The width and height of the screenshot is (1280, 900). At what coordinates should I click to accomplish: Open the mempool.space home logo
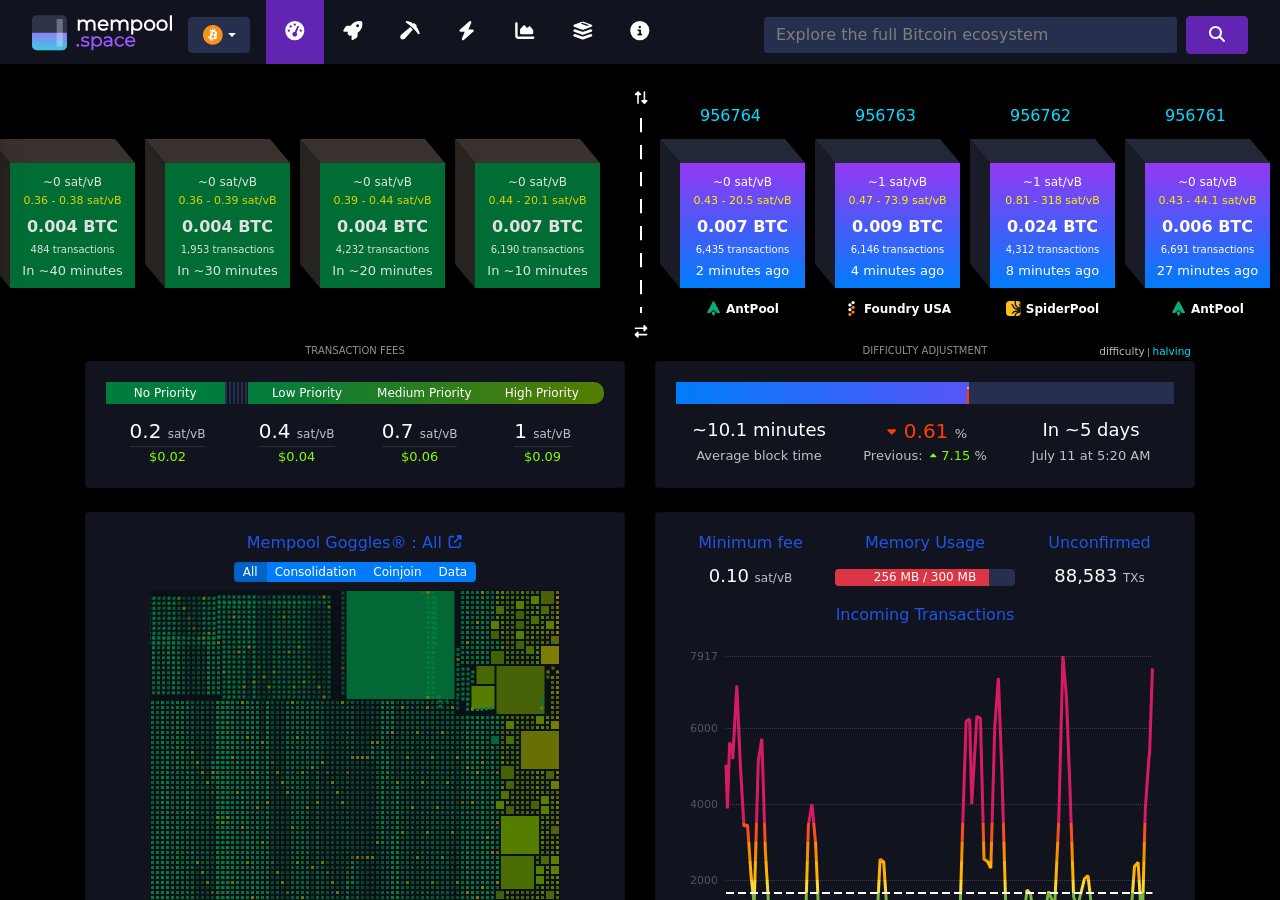coord(102,33)
